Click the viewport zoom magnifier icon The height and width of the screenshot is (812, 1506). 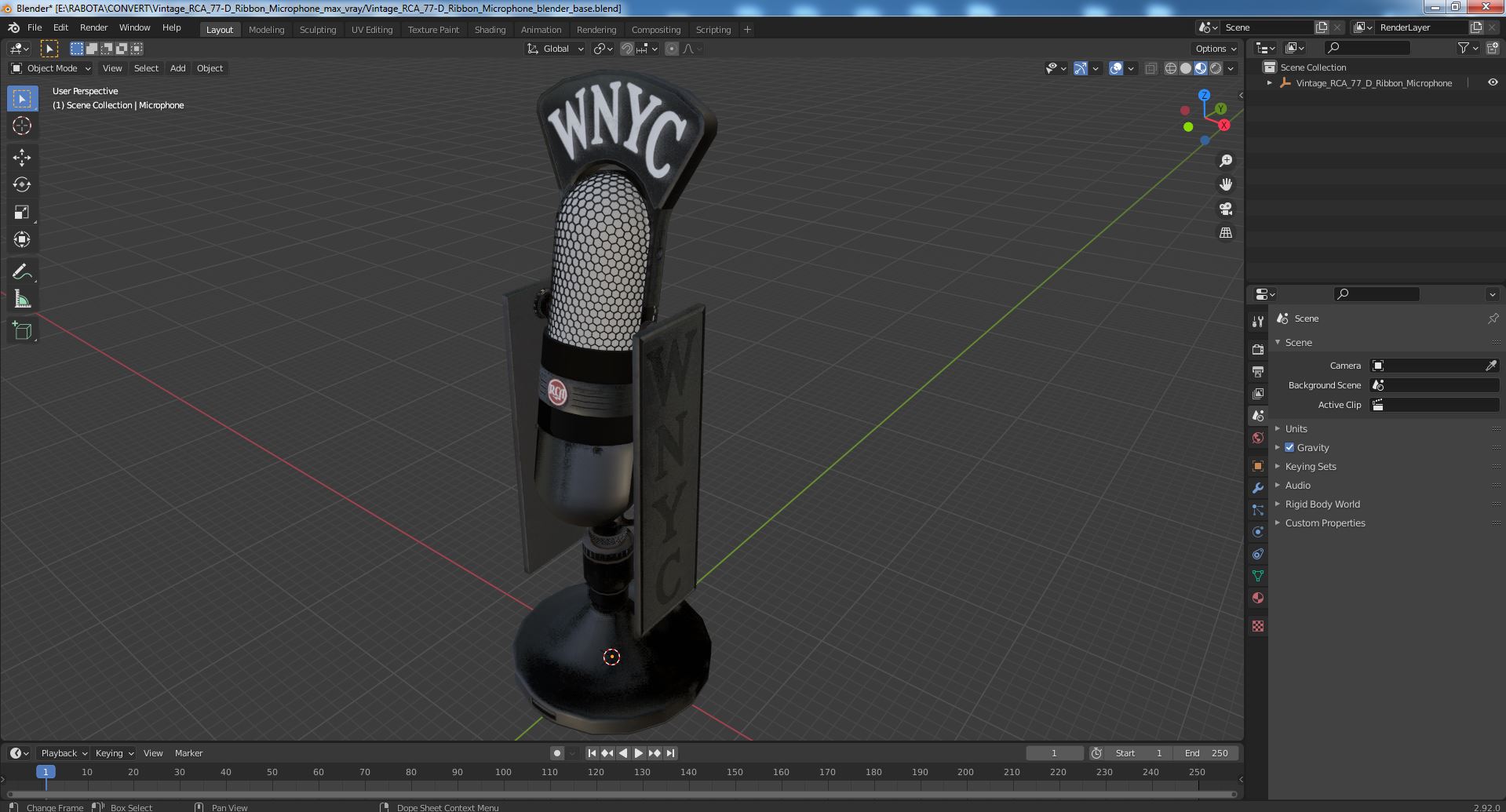(x=1225, y=161)
